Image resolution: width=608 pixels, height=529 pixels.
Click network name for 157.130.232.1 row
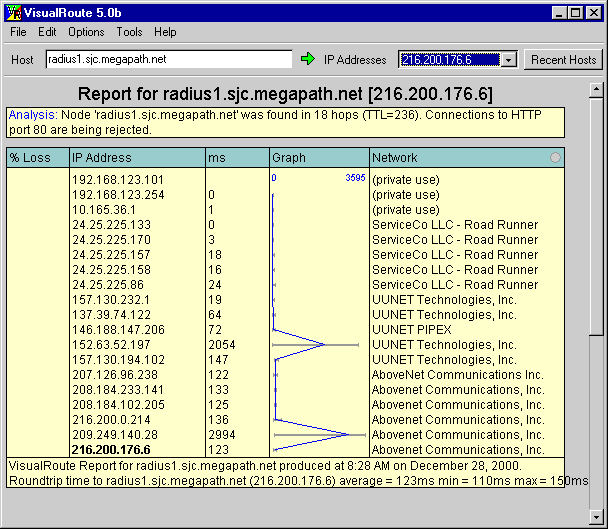(444, 300)
